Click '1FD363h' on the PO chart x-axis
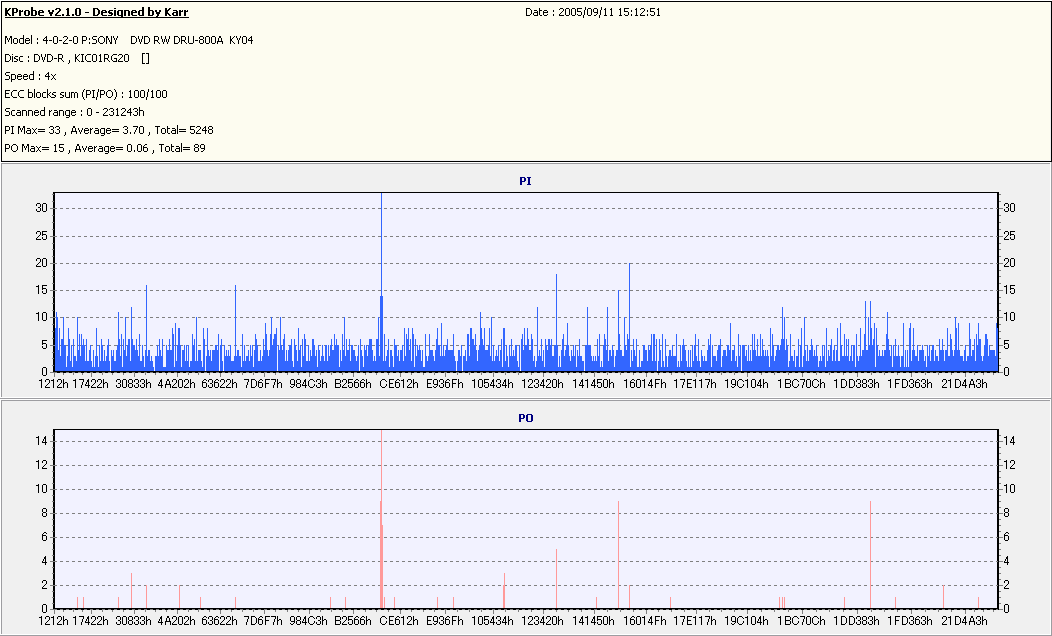Image resolution: width=1052 pixels, height=636 pixels. [x=910, y=621]
